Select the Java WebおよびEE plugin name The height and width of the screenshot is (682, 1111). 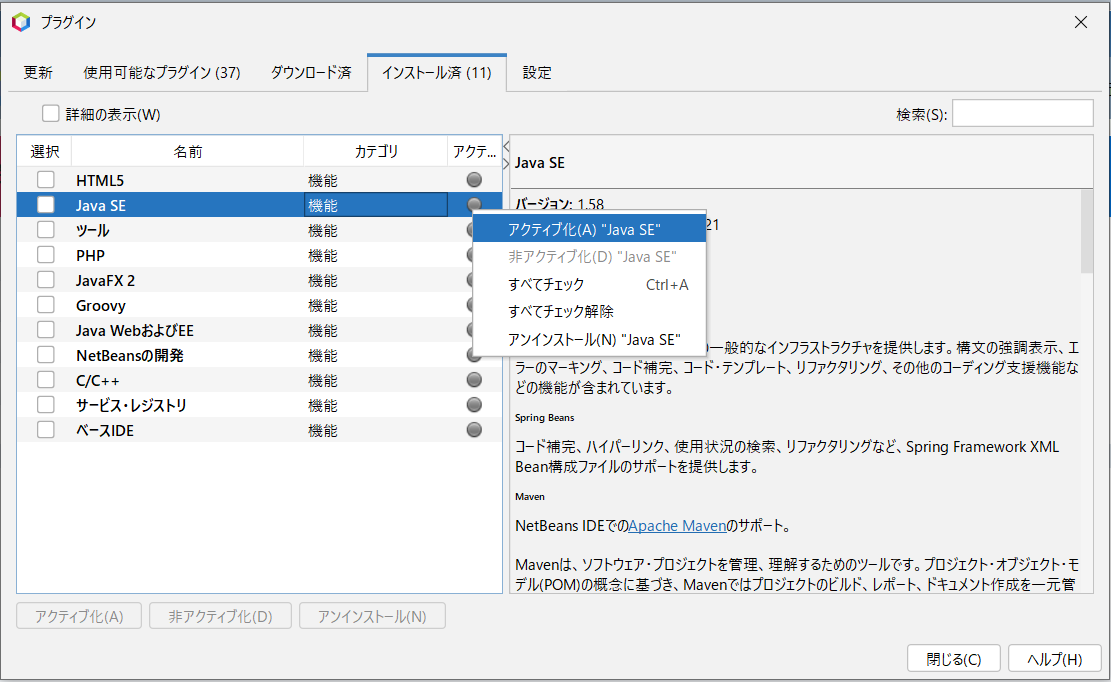[x=135, y=330]
